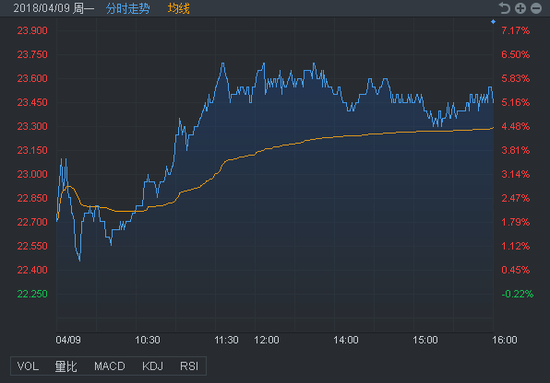Click price label 23.750
This screenshot has width=550, height=383.
[32, 54]
